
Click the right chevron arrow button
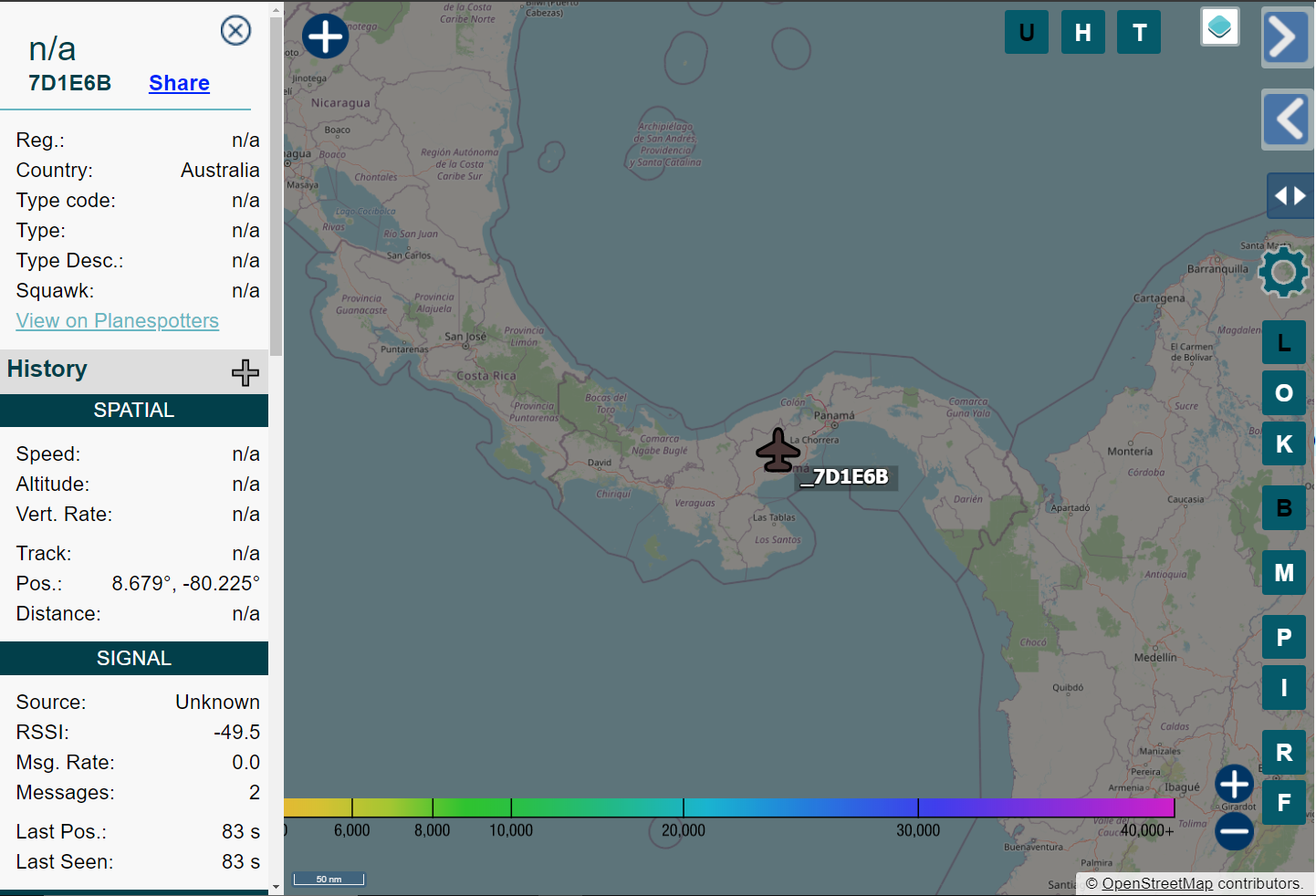[1286, 37]
